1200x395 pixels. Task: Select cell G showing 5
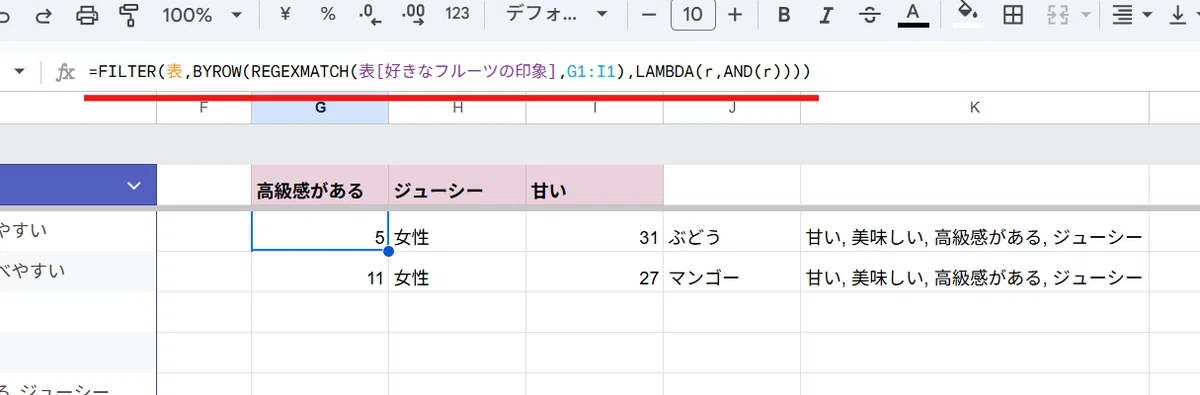tap(320, 231)
